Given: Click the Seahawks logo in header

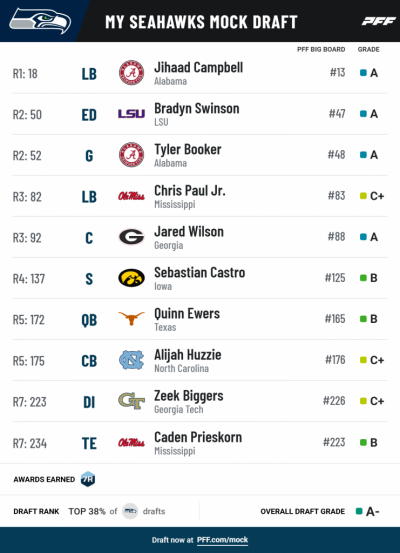Looking at the screenshot, I should [40, 22].
